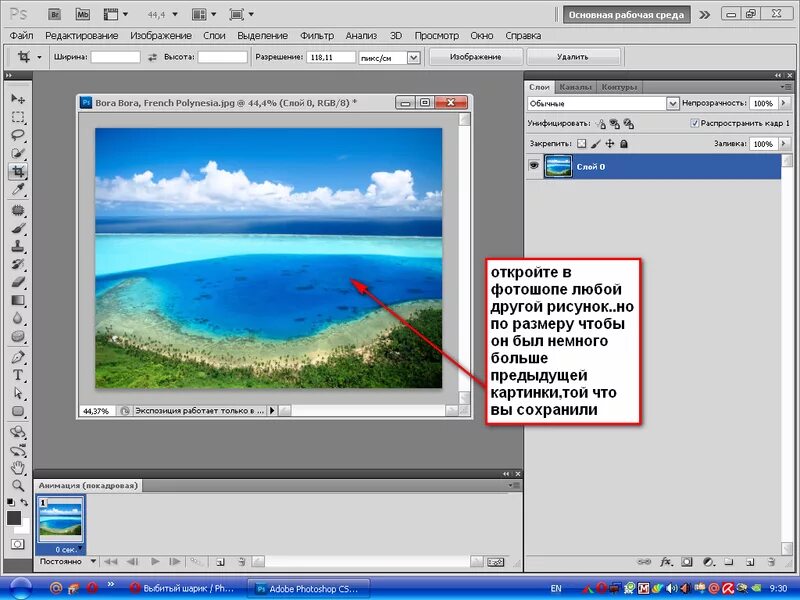Toggle unify layer style
Viewport: 800px width, 600px height.
click(629, 123)
